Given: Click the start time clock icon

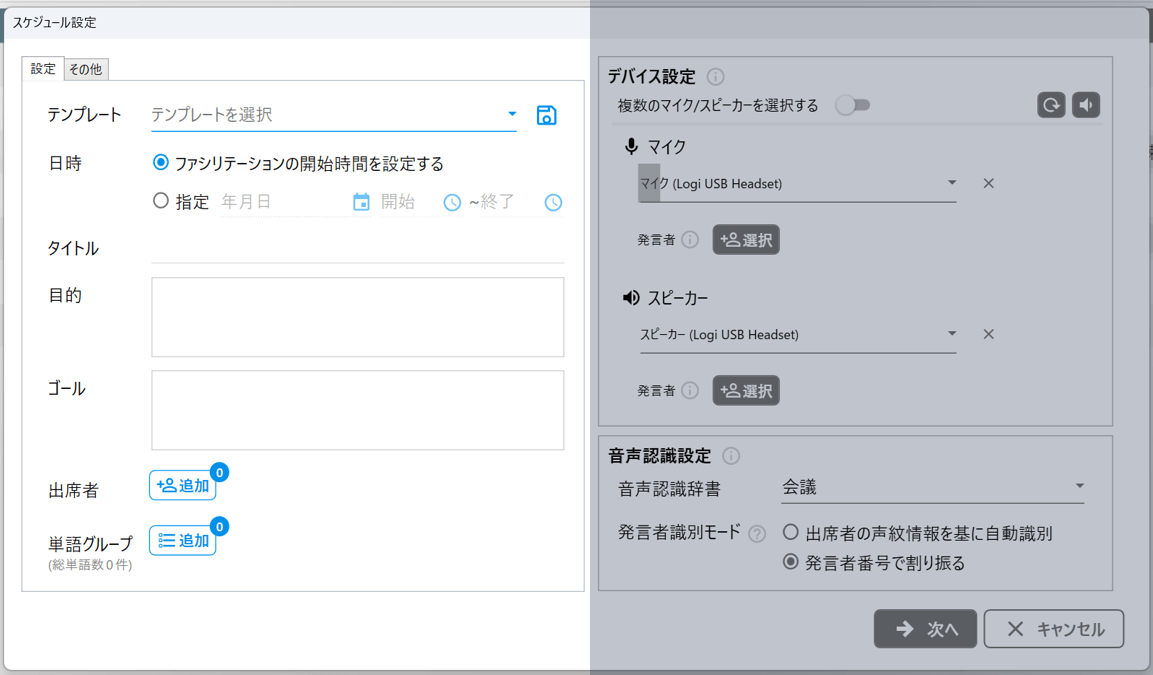Looking at the screenshot, I should [x=452, y=202].
